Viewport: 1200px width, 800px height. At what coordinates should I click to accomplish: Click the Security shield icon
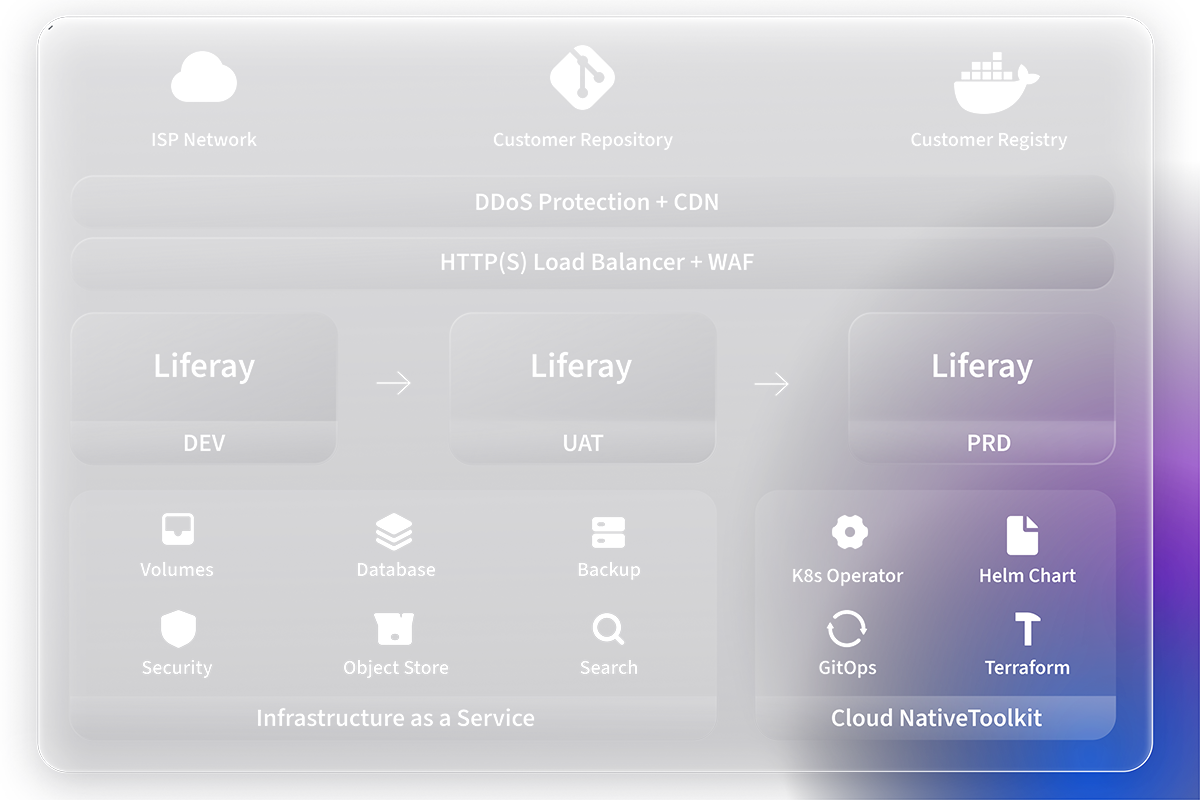(x=178, y=629)
